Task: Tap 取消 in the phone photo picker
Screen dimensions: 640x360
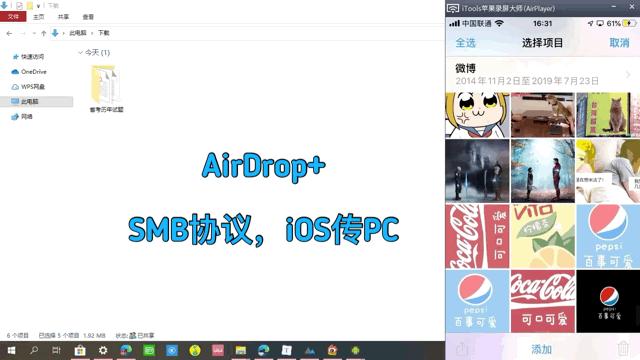Action: click(x=619, y=43)
